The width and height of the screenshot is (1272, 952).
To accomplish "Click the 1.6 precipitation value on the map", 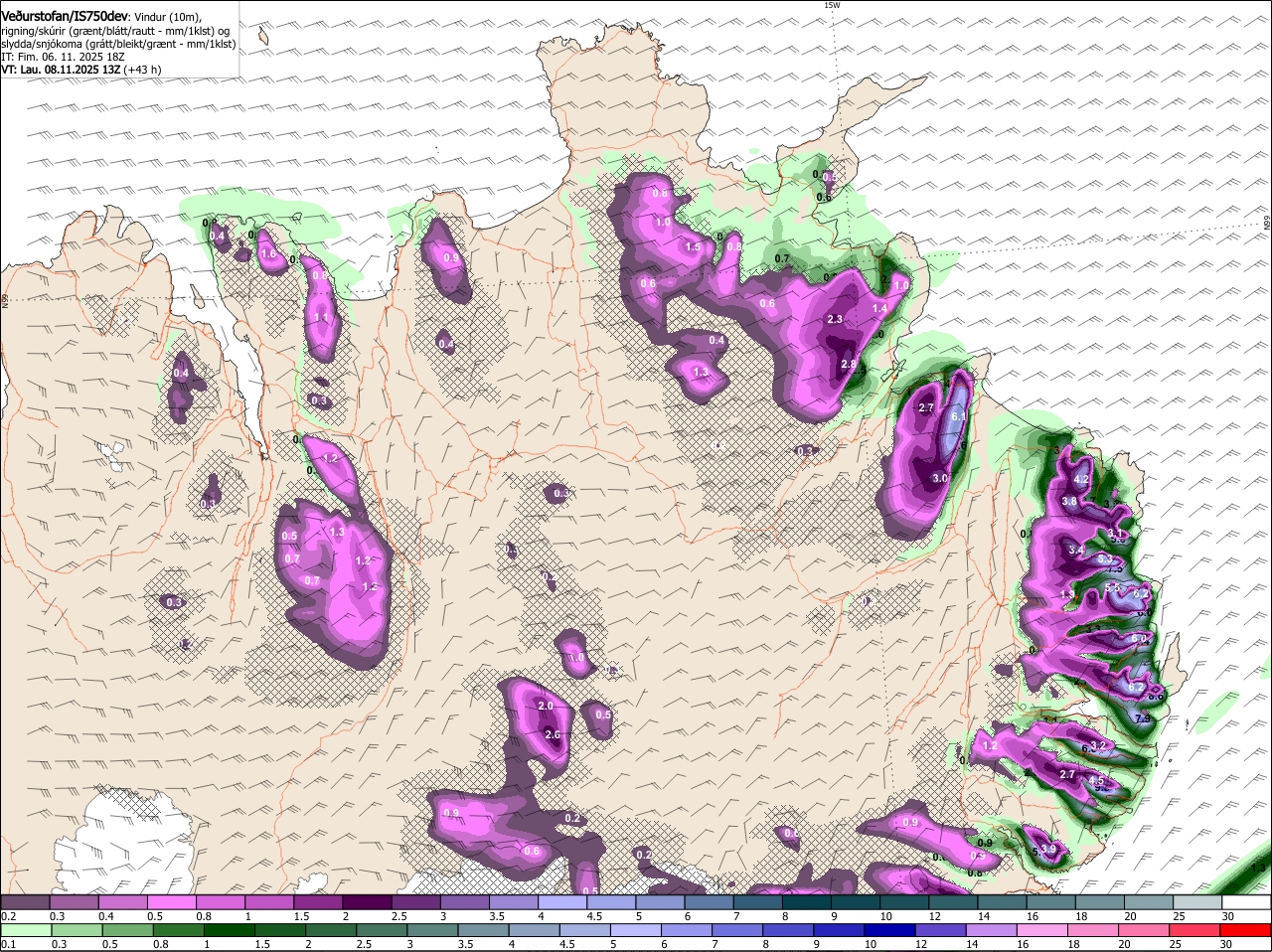I will pos(267,253).
